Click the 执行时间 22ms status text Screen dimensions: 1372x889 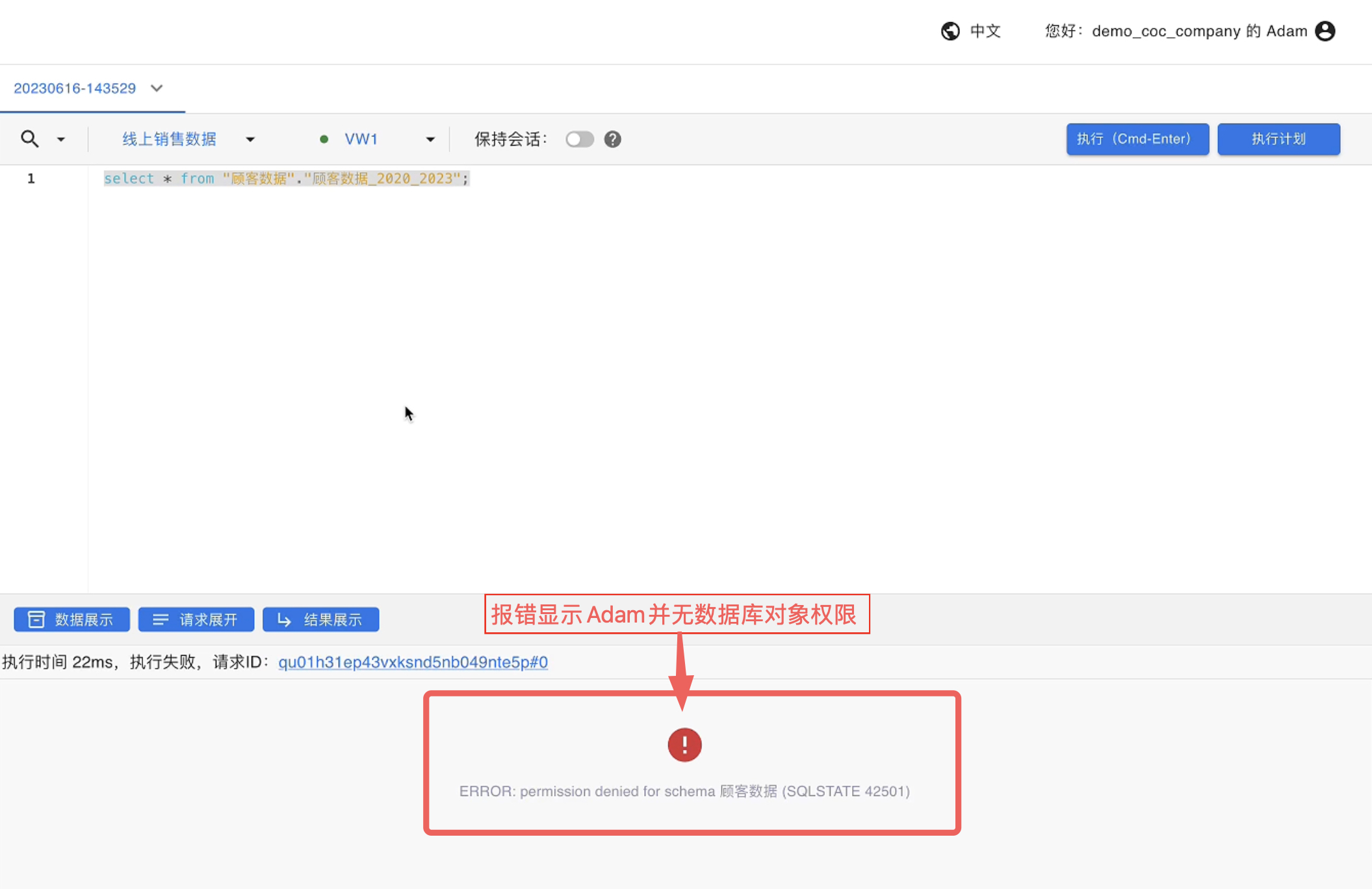tap(57, 662)
